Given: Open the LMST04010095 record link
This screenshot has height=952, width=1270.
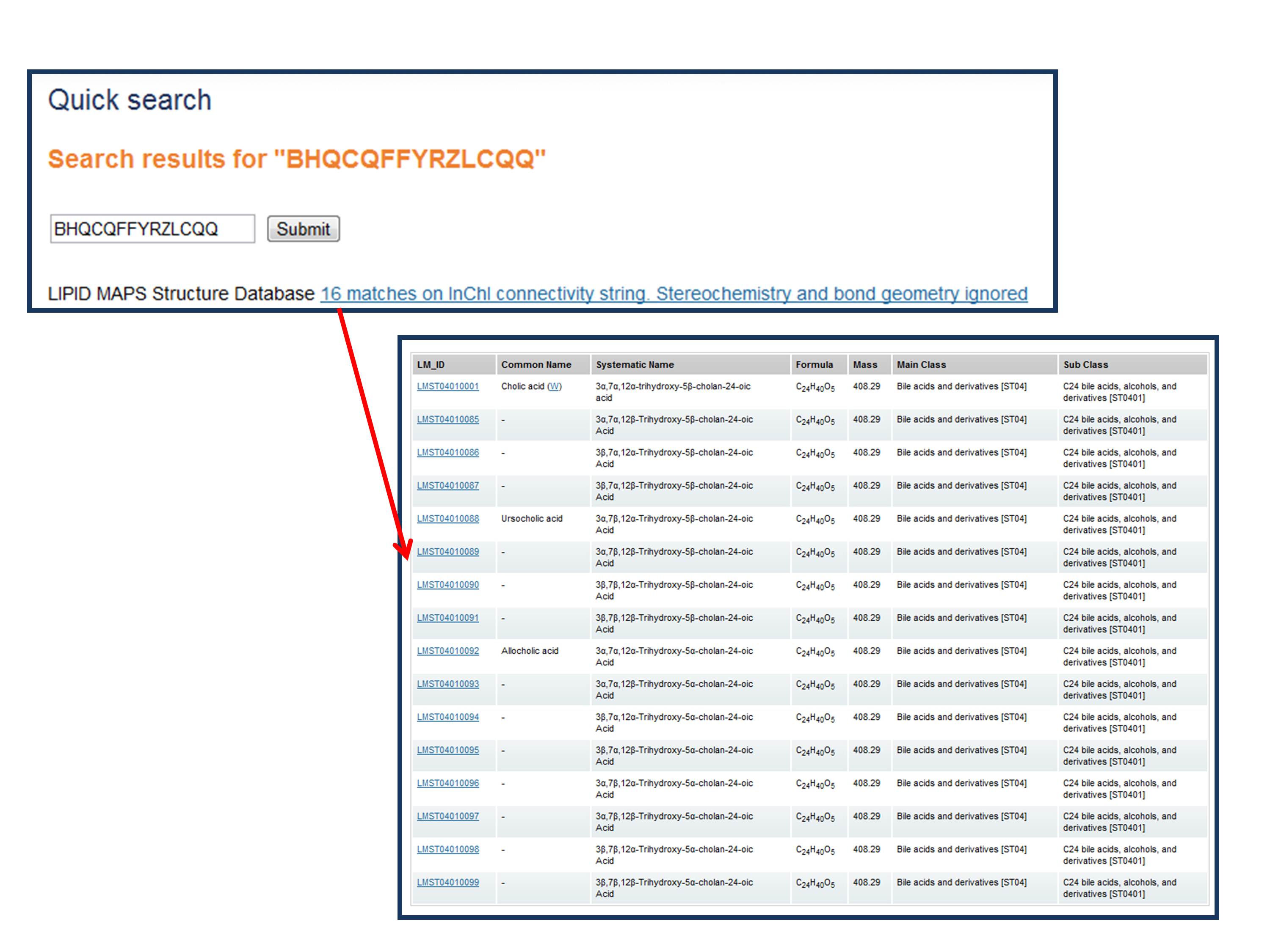Looking at the screenshot, I should pos(447,750).
